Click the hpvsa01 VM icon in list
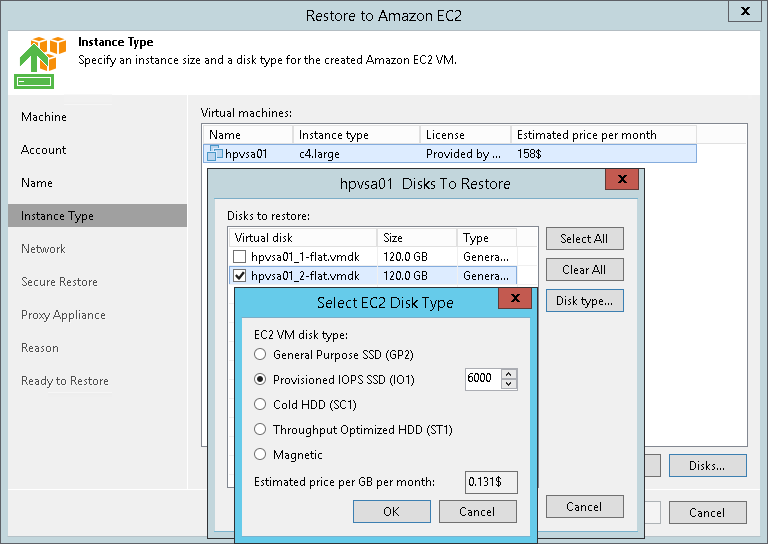Viewport: 768px width, 544px height. tap(215, 153)
